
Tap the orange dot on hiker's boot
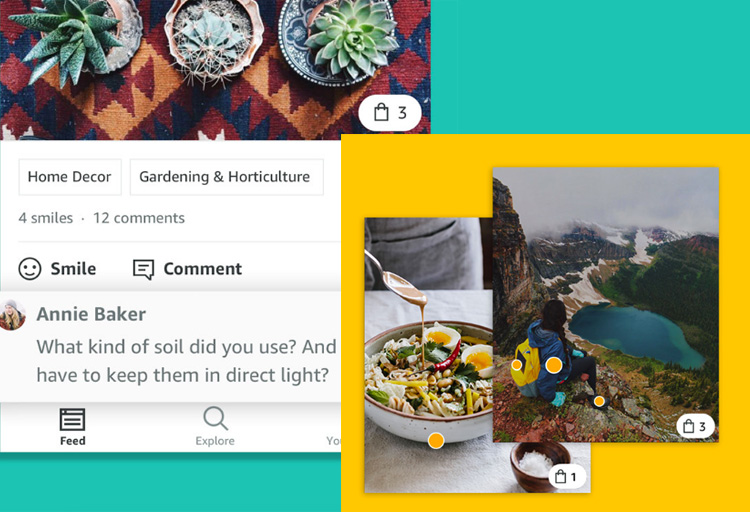[x=599, y=401]
